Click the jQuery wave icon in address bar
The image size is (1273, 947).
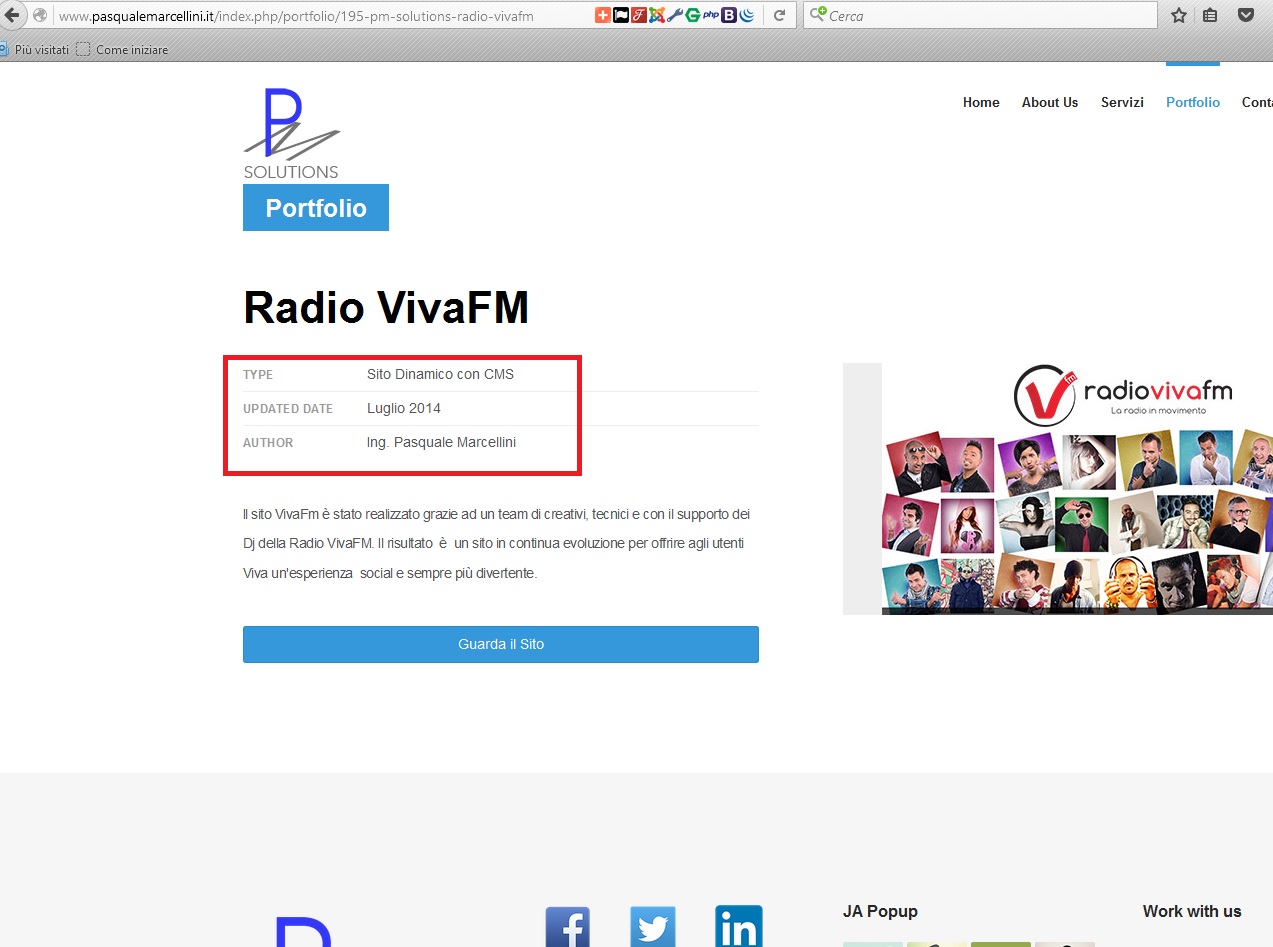point(747,15)
